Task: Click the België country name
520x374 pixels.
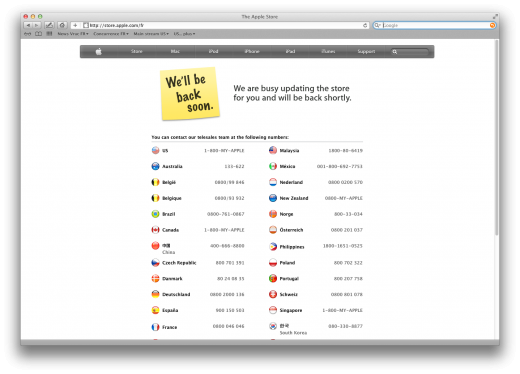Action: coord(169,182)
